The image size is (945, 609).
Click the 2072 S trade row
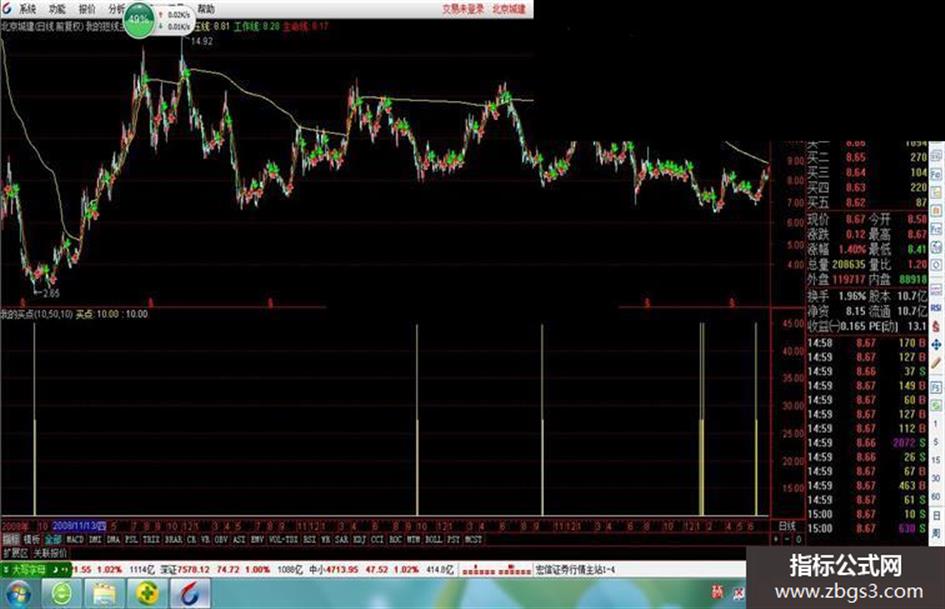(867, 443)
